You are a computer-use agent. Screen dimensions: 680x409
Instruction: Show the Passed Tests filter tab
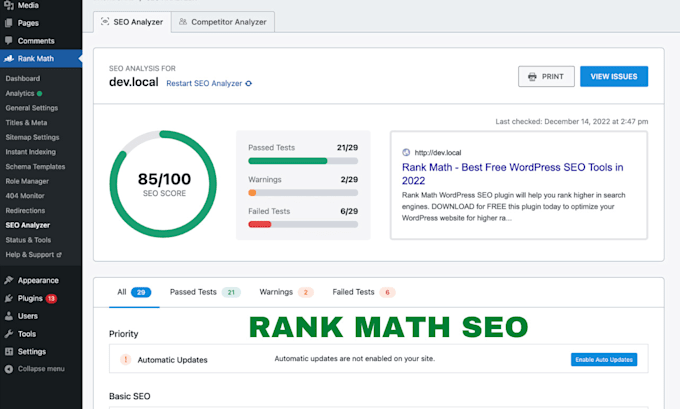pos(205,292)
